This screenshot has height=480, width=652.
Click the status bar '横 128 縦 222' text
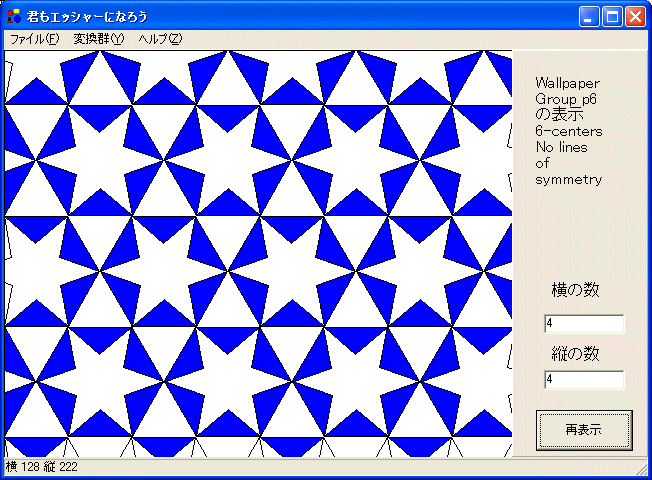(x=42, y=467)
